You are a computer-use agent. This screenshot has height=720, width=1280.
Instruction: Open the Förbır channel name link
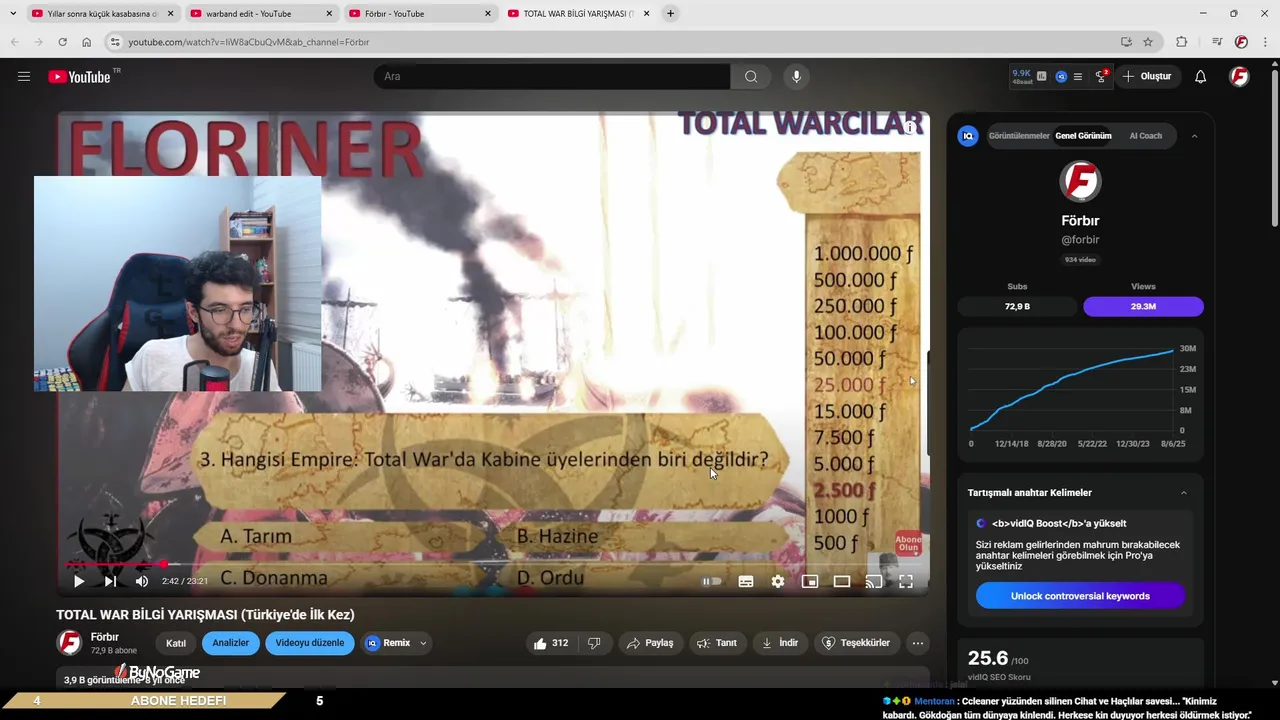105,637
